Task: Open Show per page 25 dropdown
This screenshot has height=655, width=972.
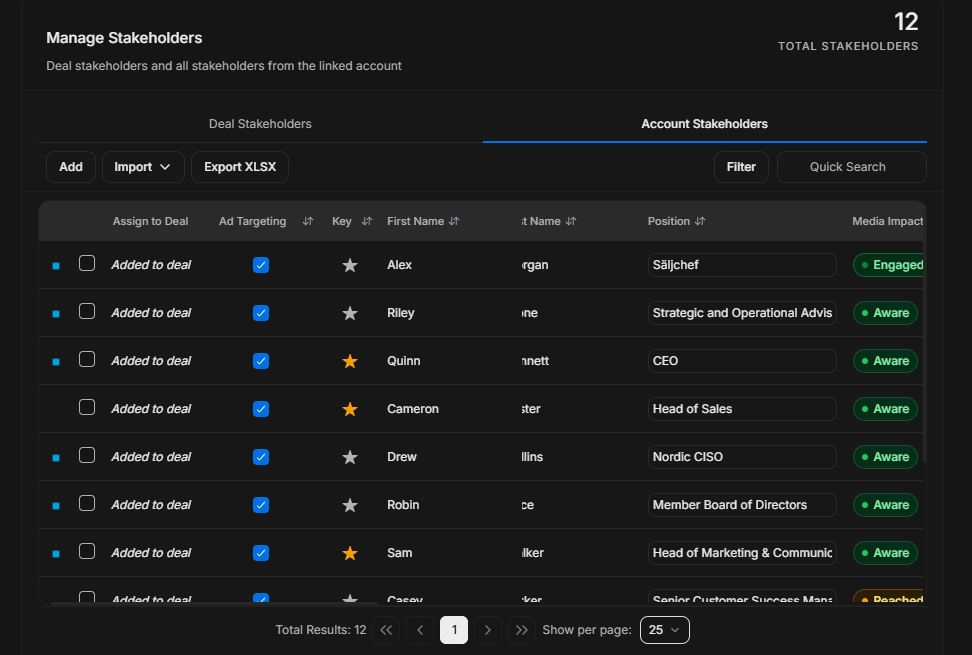Action: [x=665, y=630]
